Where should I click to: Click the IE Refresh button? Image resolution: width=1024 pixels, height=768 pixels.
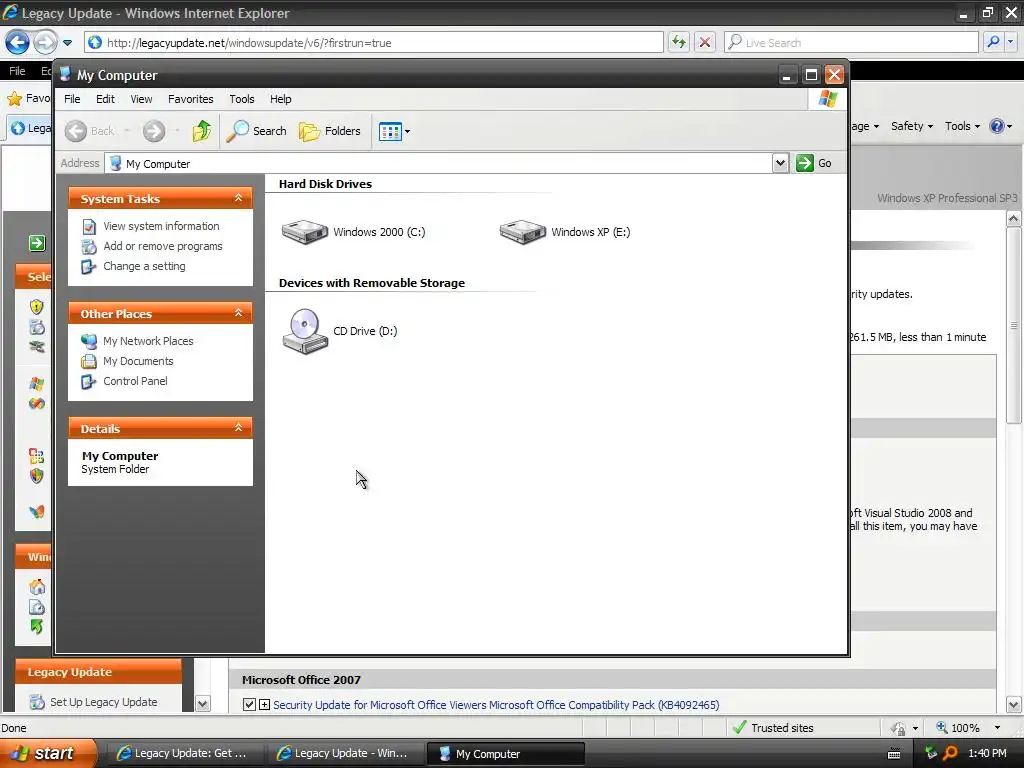(x=679, y=42)
